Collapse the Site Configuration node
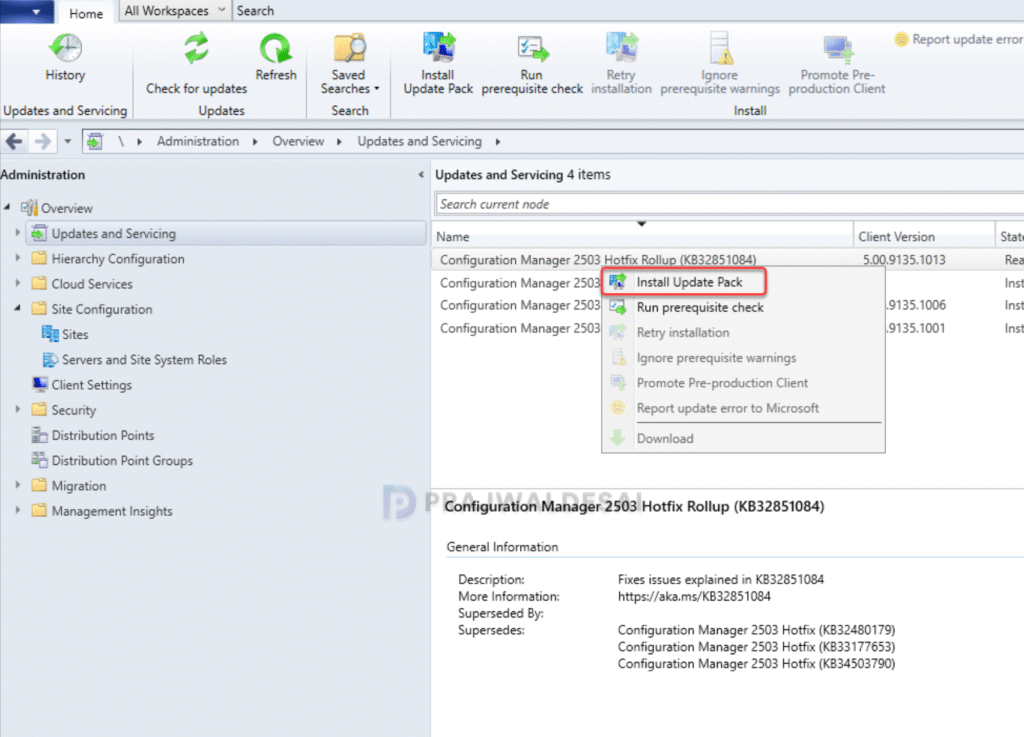 [18, 308]
